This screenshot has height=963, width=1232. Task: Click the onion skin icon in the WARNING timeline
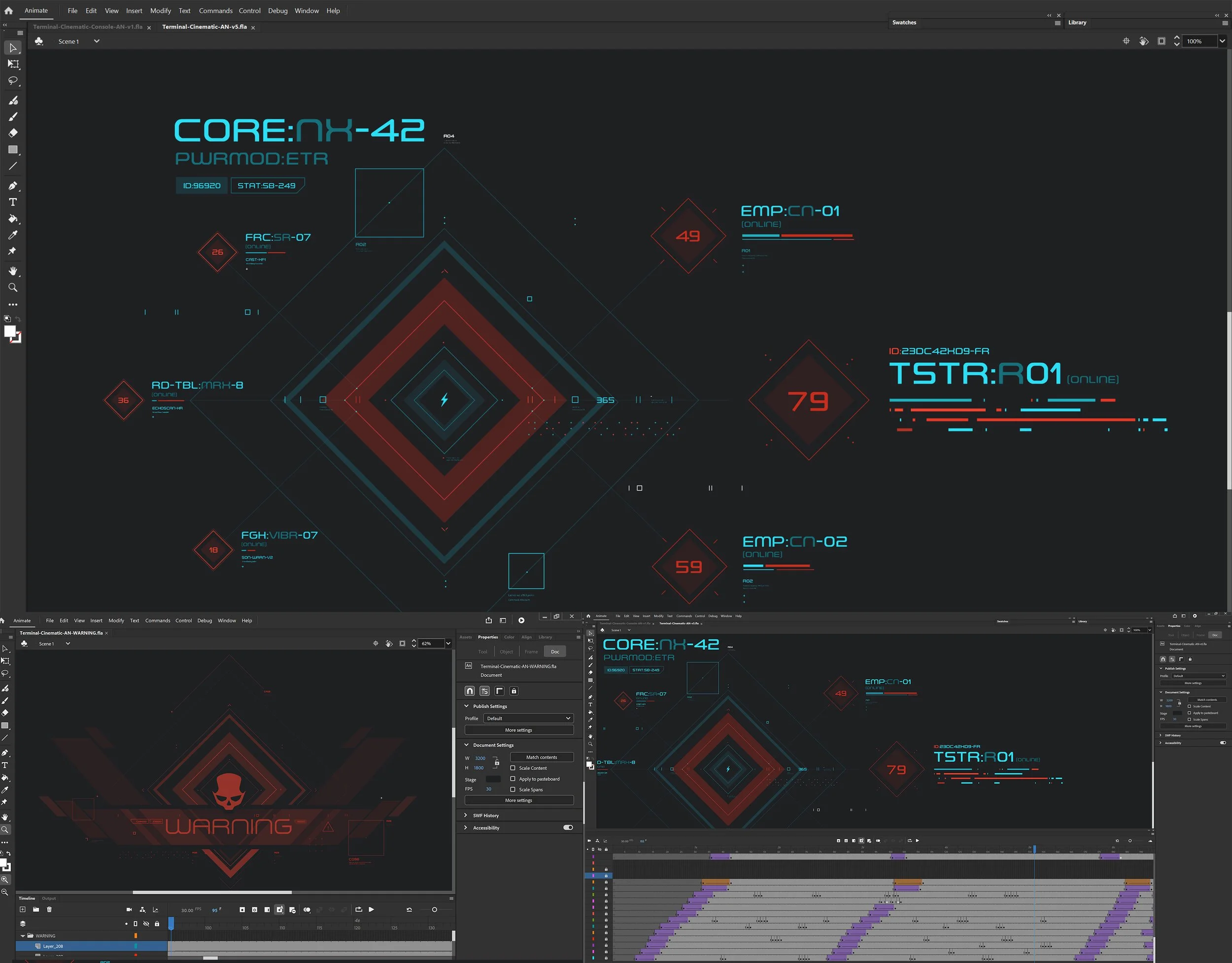coord(307,909)
